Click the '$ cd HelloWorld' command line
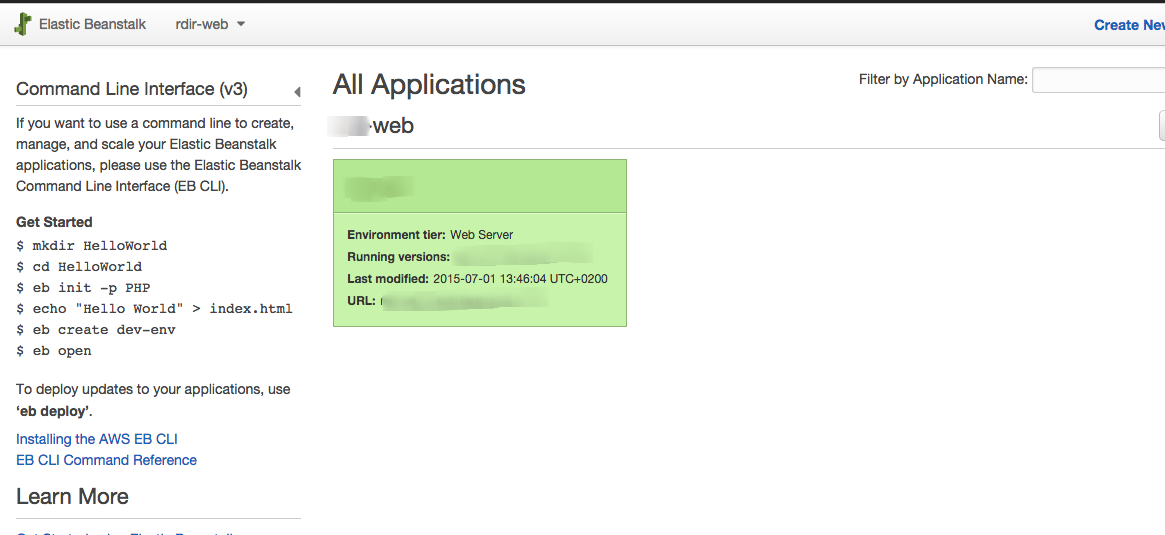The width and height of the screenshot is (1165, 535). (x=79, y=266)
